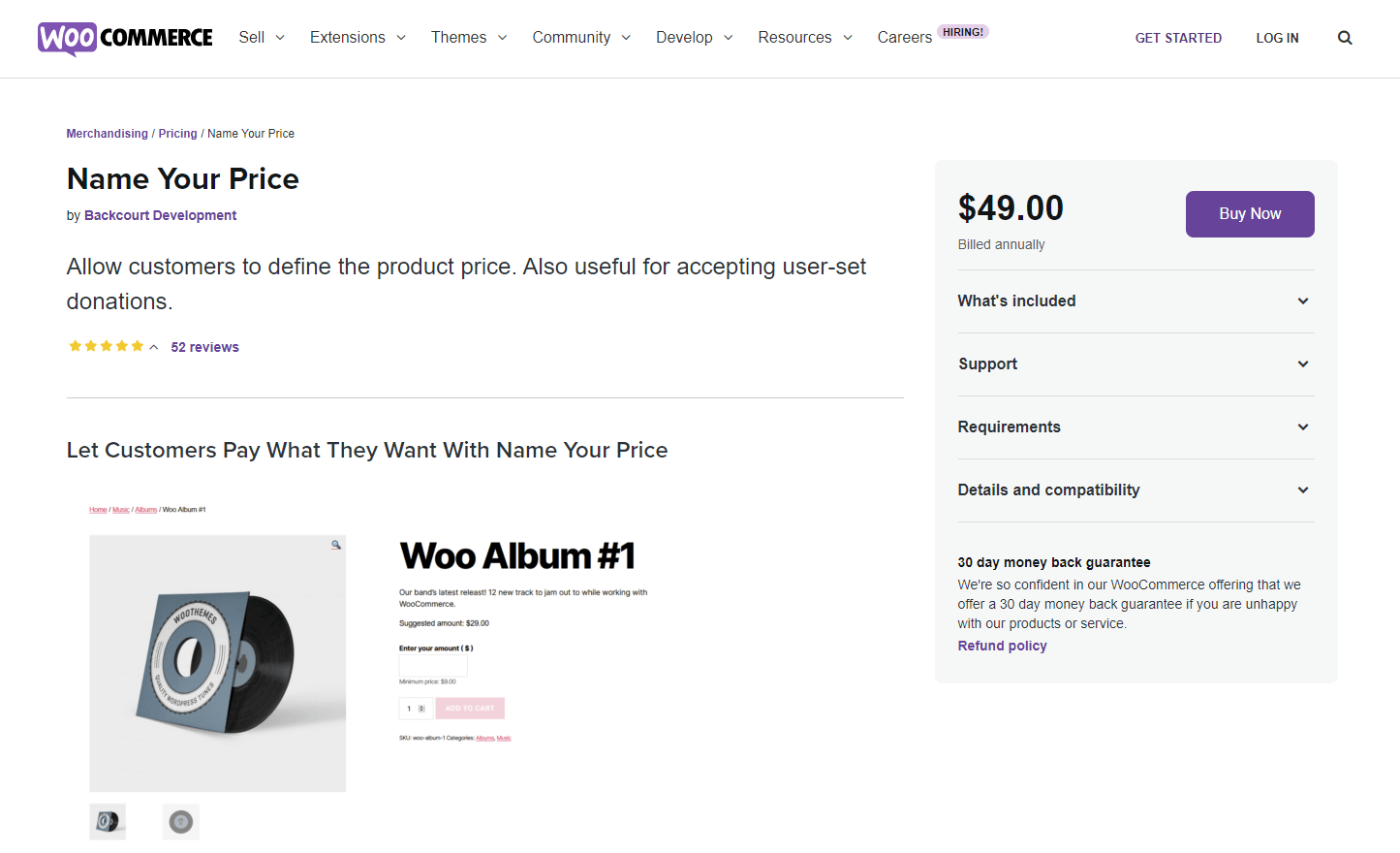The height and width of the screenshot is (853, 1400).
Task: Open the 52 reviews link
Action: pyautogui.click(x=204, y=347)
